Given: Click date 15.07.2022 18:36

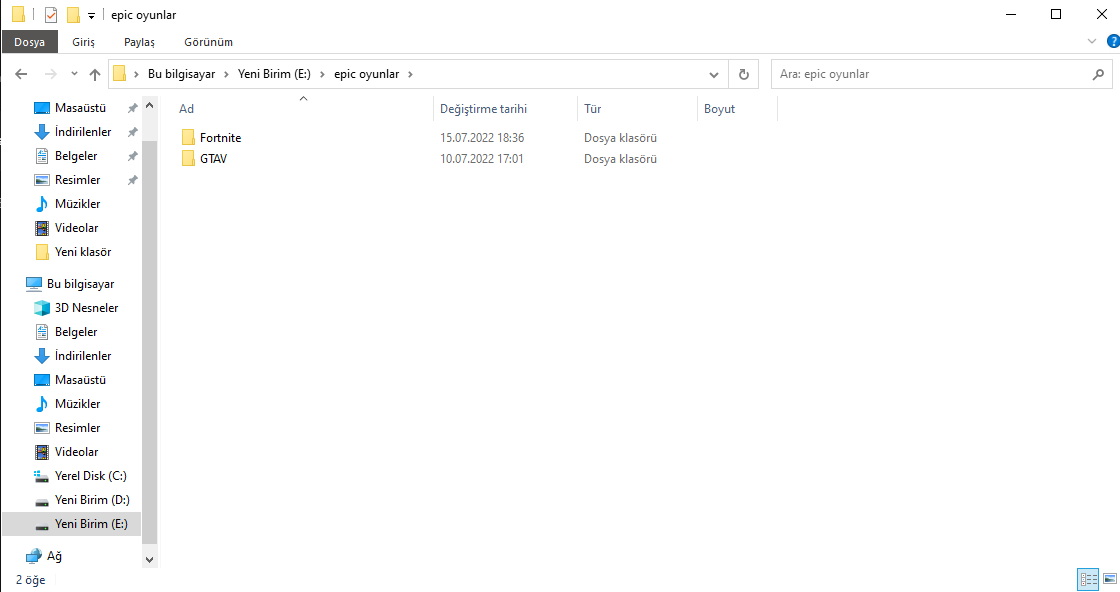Looking at the screenshot, I should pos(482,138).
